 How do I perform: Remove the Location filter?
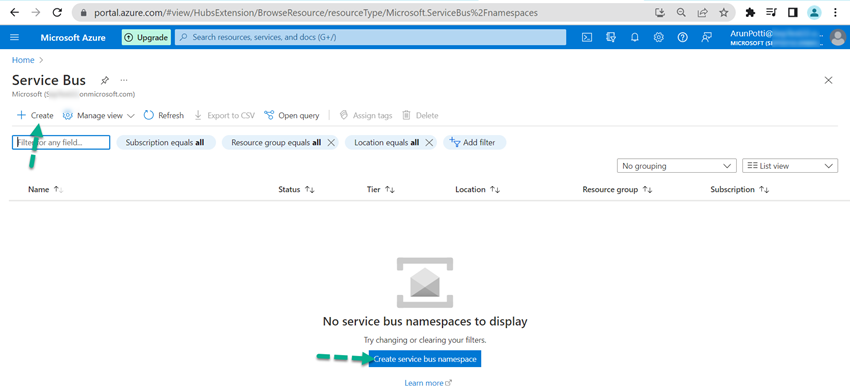click(429, 143)
